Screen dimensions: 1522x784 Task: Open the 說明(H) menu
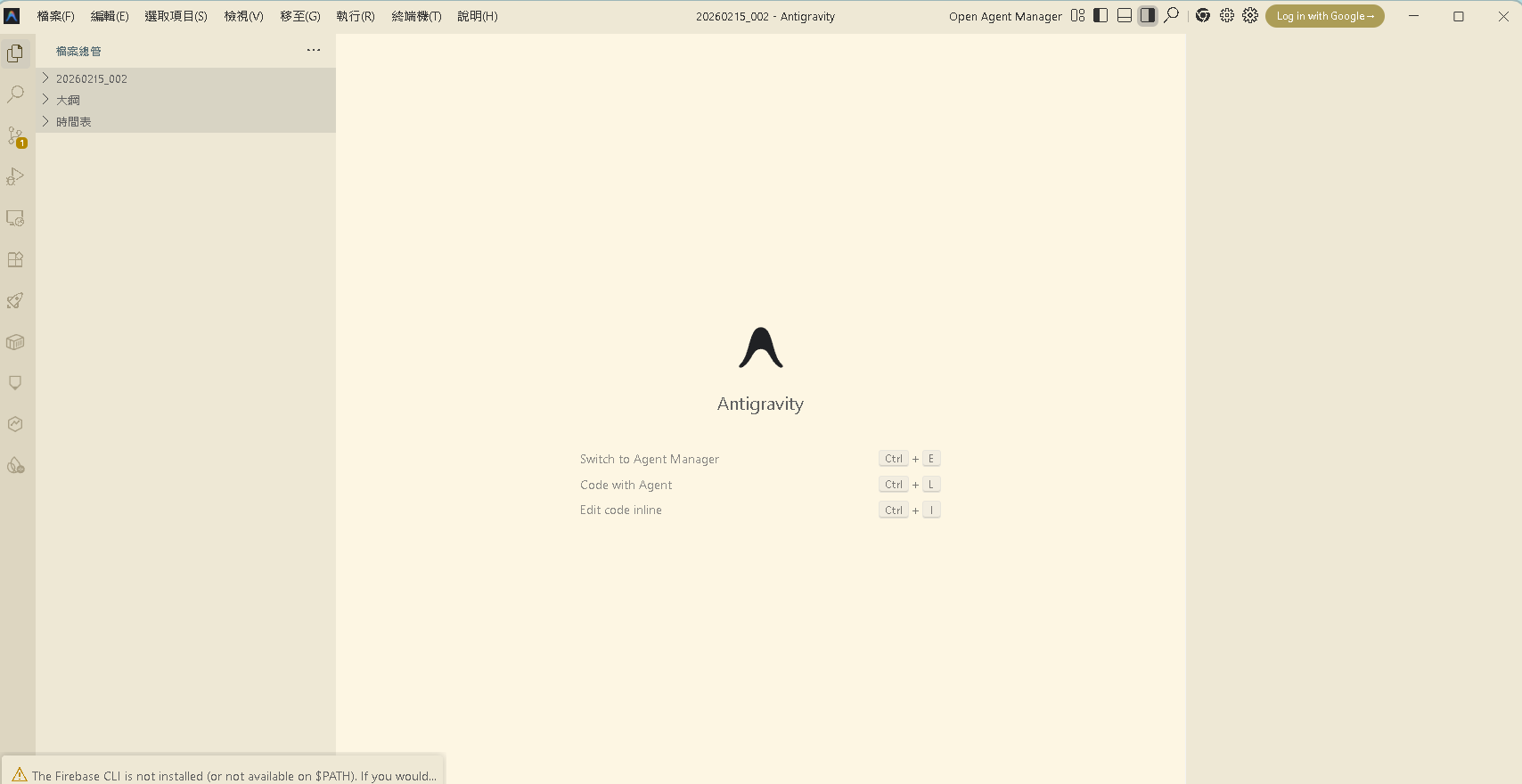click(478, 16)
